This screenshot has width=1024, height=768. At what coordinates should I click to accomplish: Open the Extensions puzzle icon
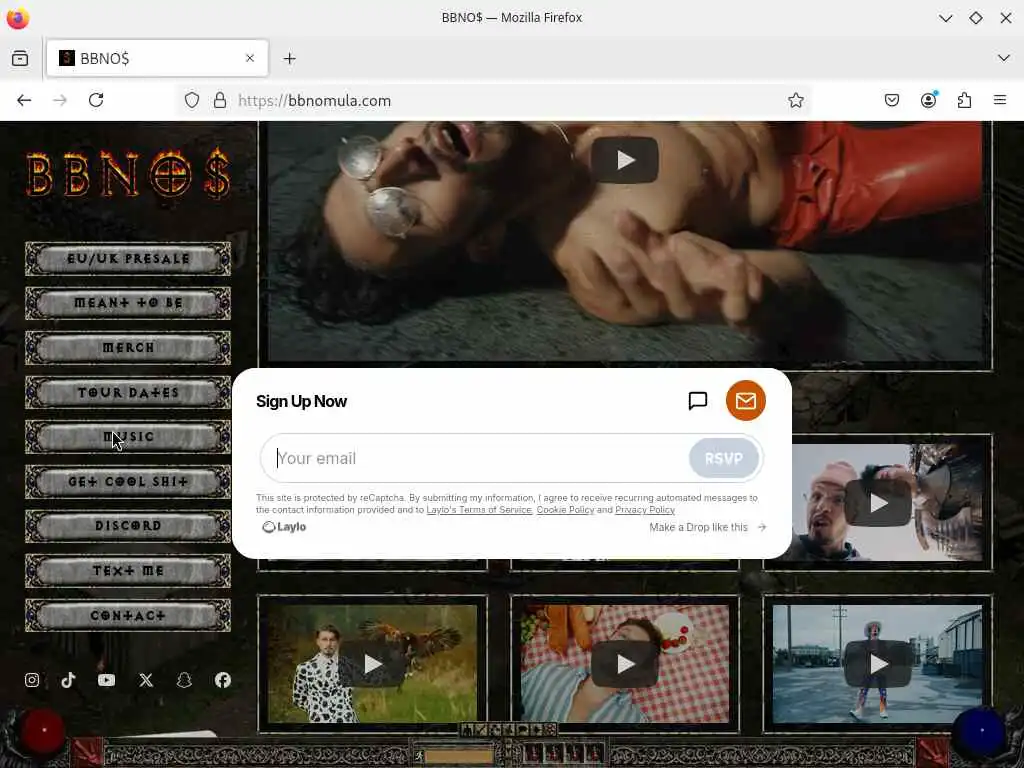(965, 100)
